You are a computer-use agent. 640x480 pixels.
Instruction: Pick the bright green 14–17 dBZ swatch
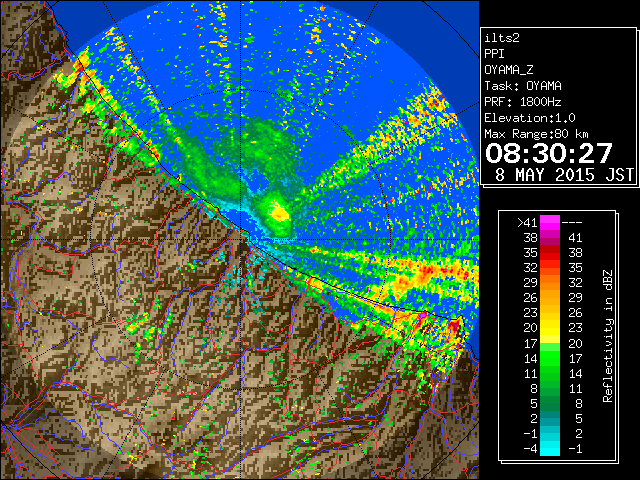550,358
